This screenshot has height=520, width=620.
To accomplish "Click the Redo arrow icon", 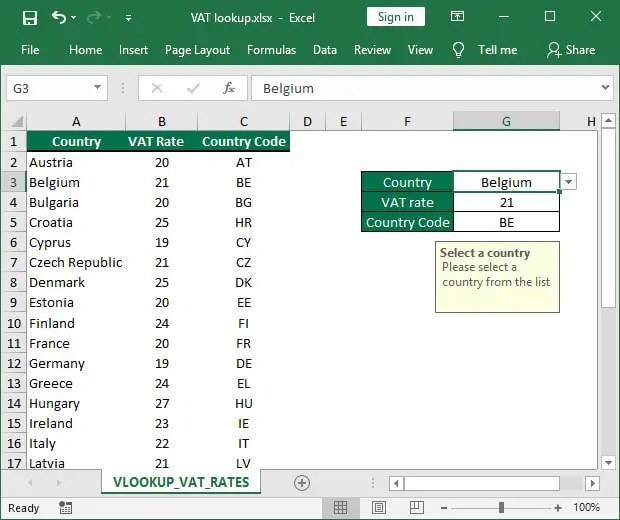I will pos(94,17).
